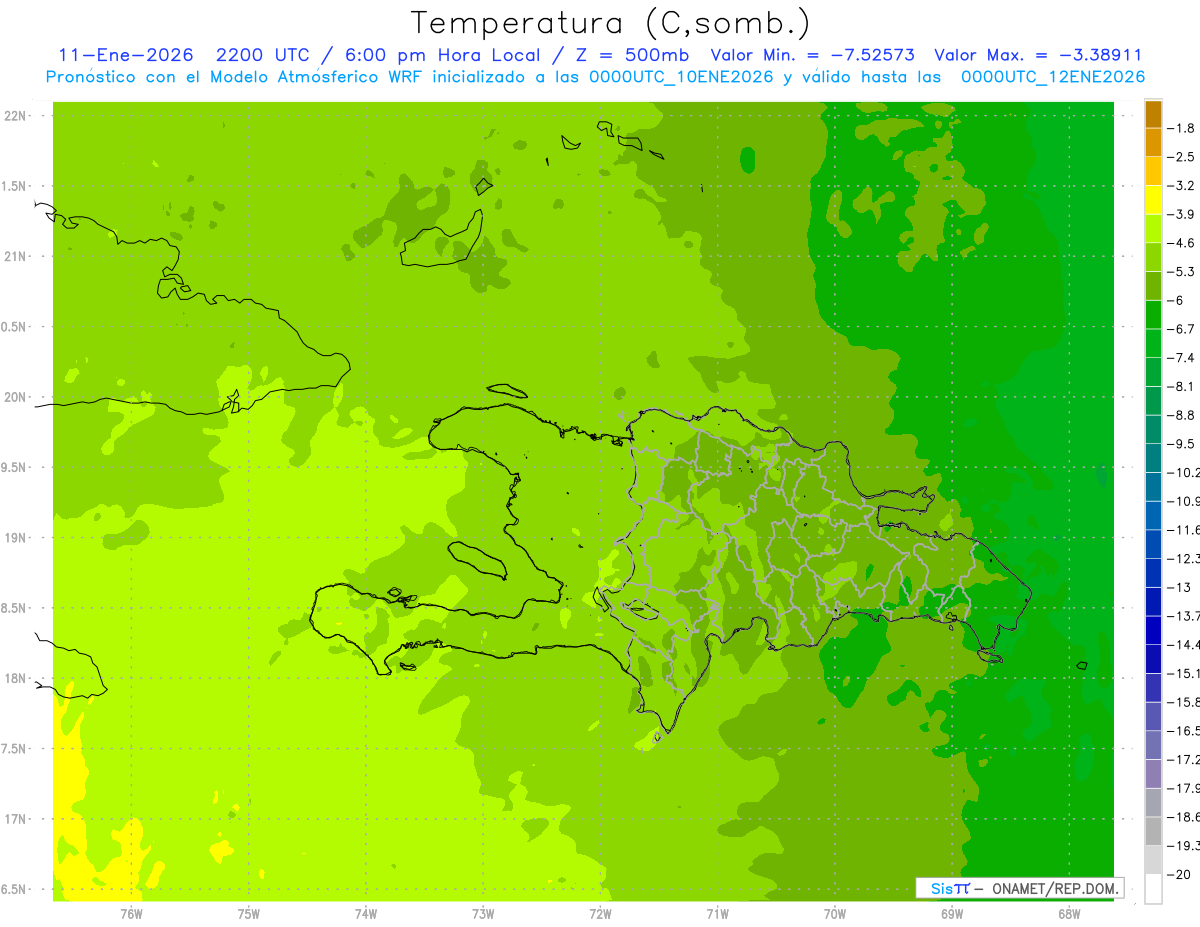Click the '68W' longitude label

tap(1069, 913)
